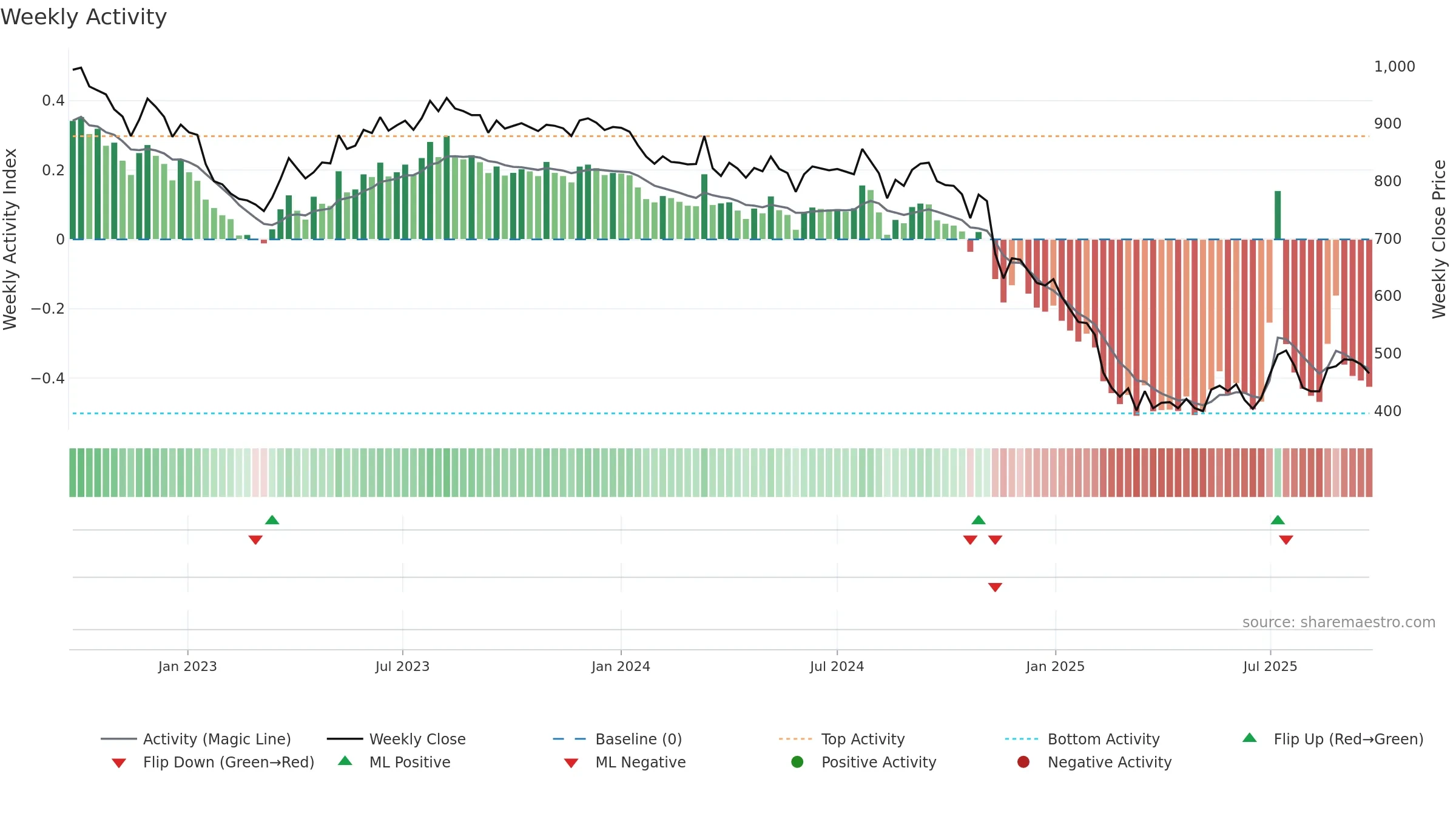
Task: Toggle the ML Negative legend entry
Action: click(x=625, y=762)
